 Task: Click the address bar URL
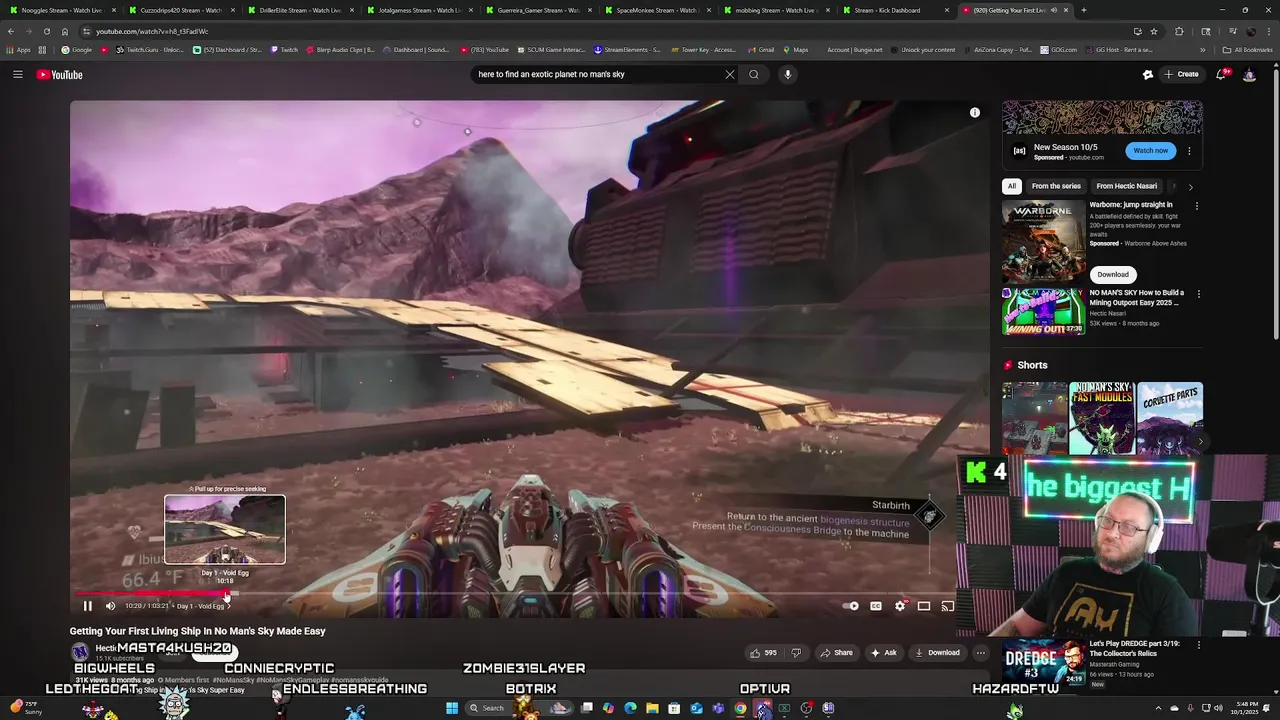pos(152,31)
